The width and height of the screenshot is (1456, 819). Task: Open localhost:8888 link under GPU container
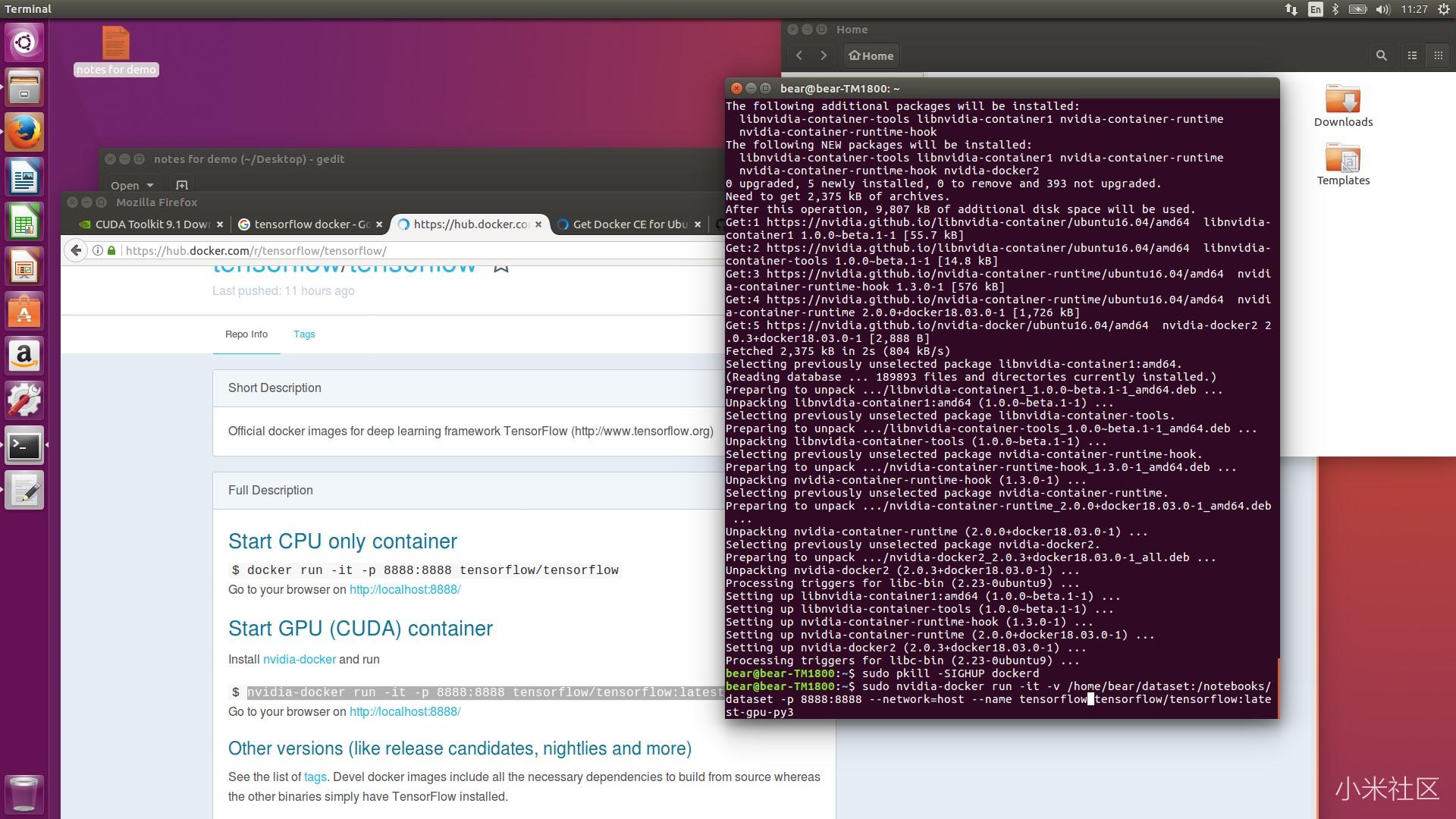405,711
